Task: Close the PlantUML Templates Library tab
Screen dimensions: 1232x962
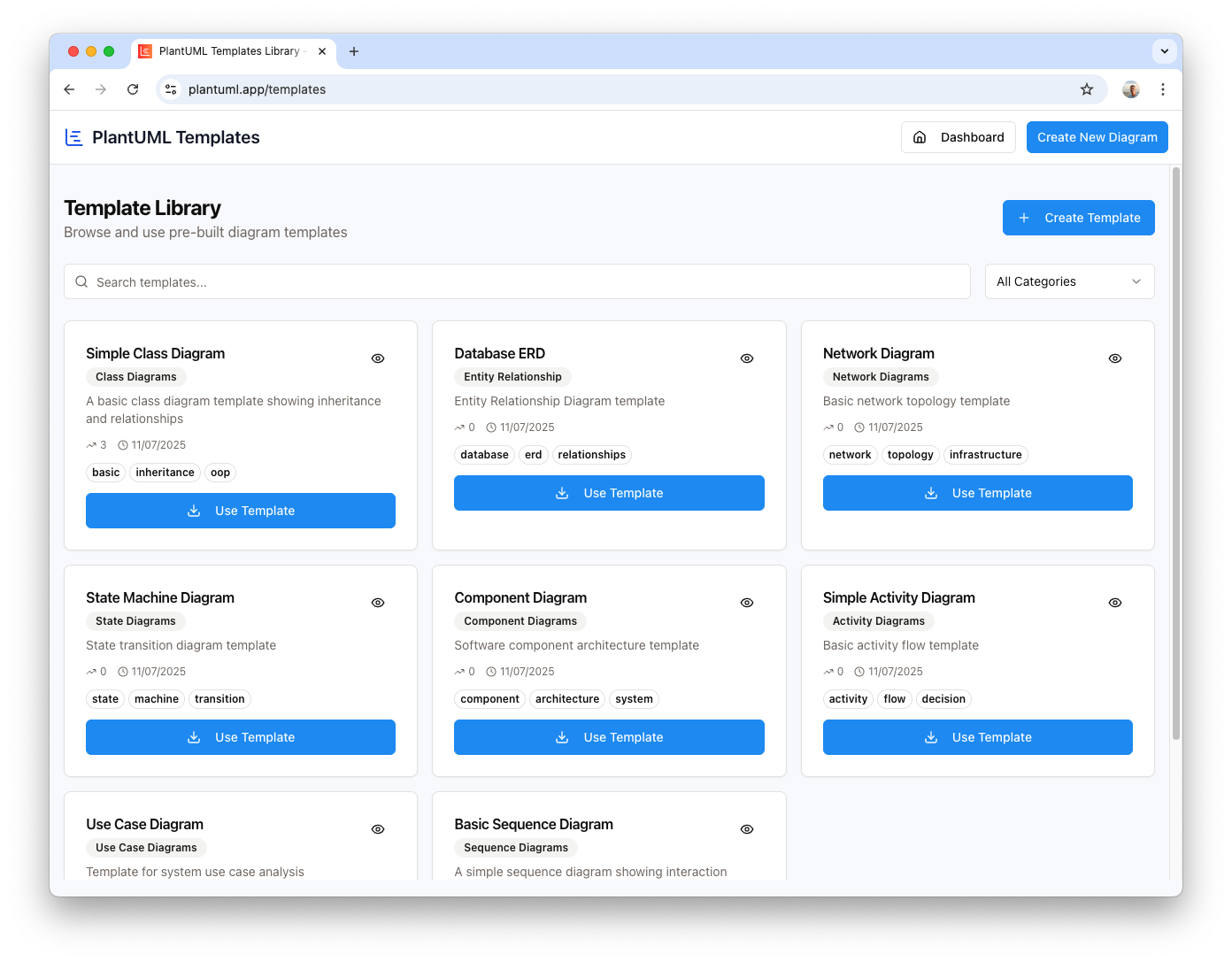Action: [322, 51]
